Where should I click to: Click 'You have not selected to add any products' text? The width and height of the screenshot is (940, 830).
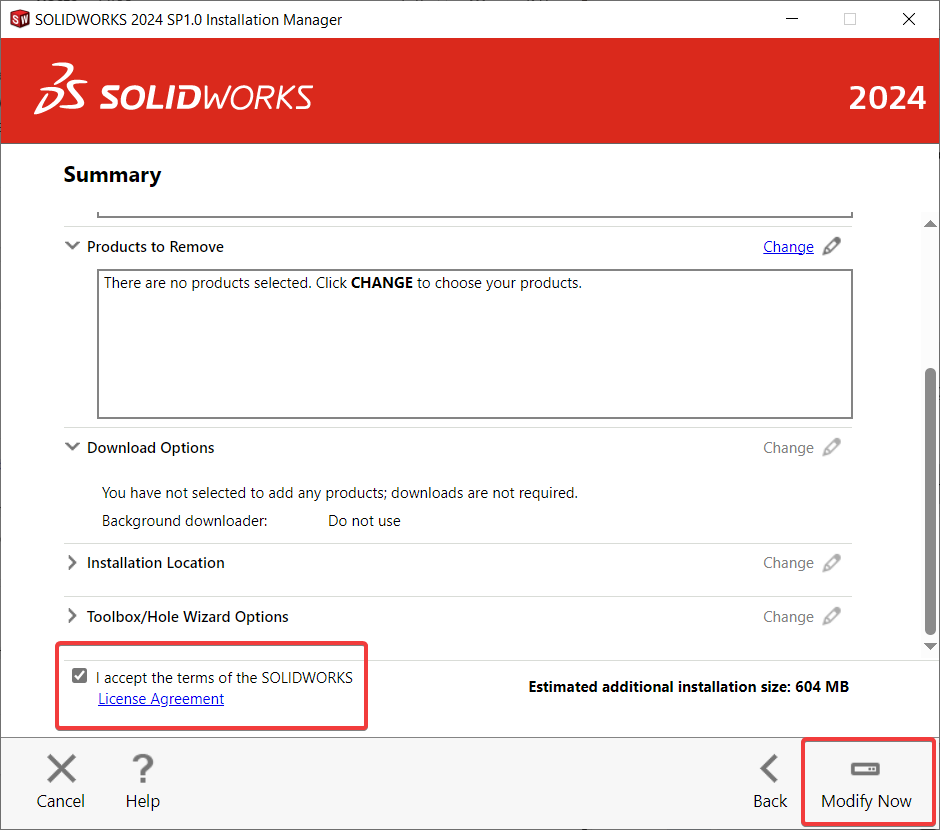340,493
